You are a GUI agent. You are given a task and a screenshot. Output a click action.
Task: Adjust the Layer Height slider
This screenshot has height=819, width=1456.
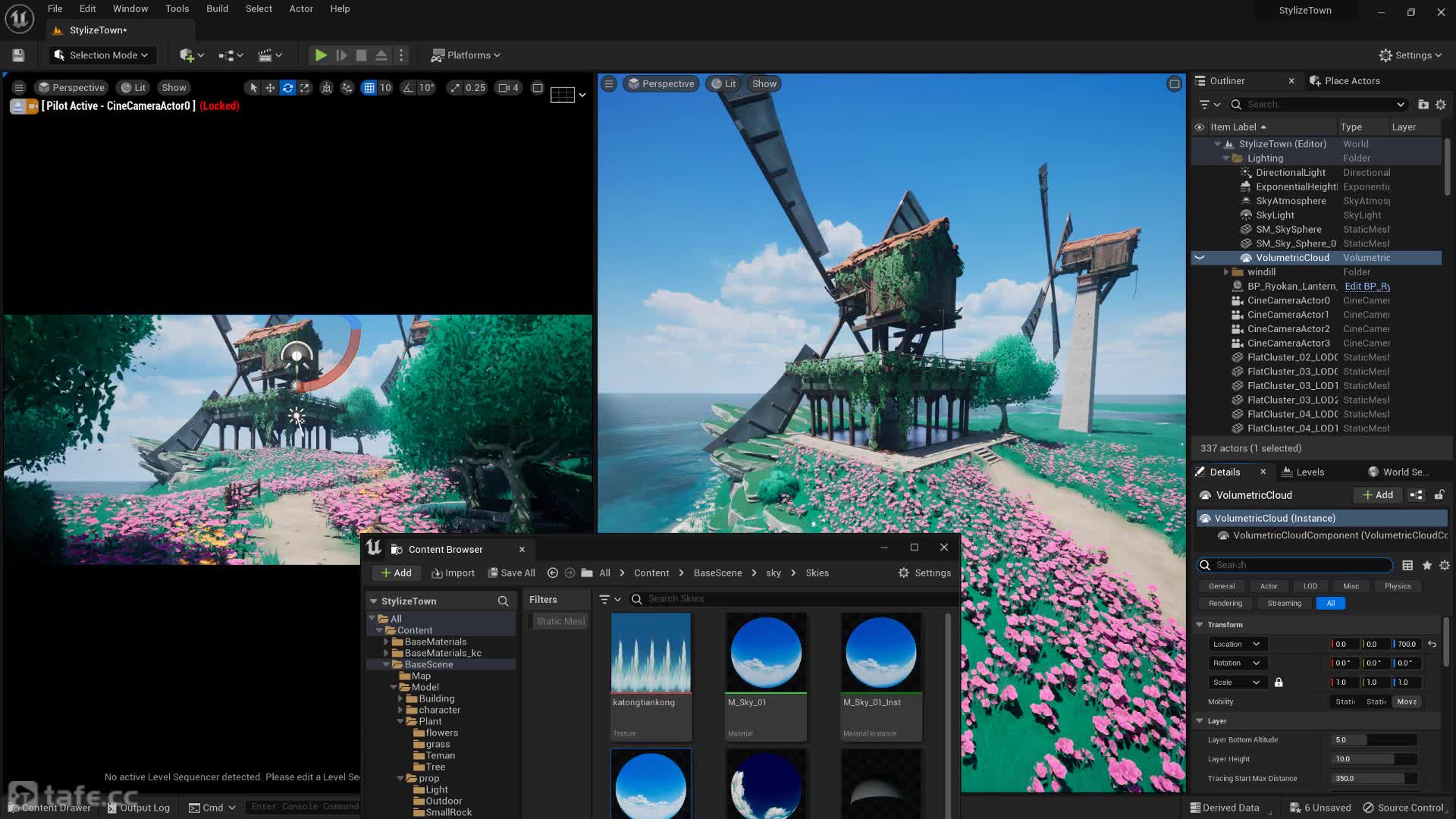coord(1374,759)
